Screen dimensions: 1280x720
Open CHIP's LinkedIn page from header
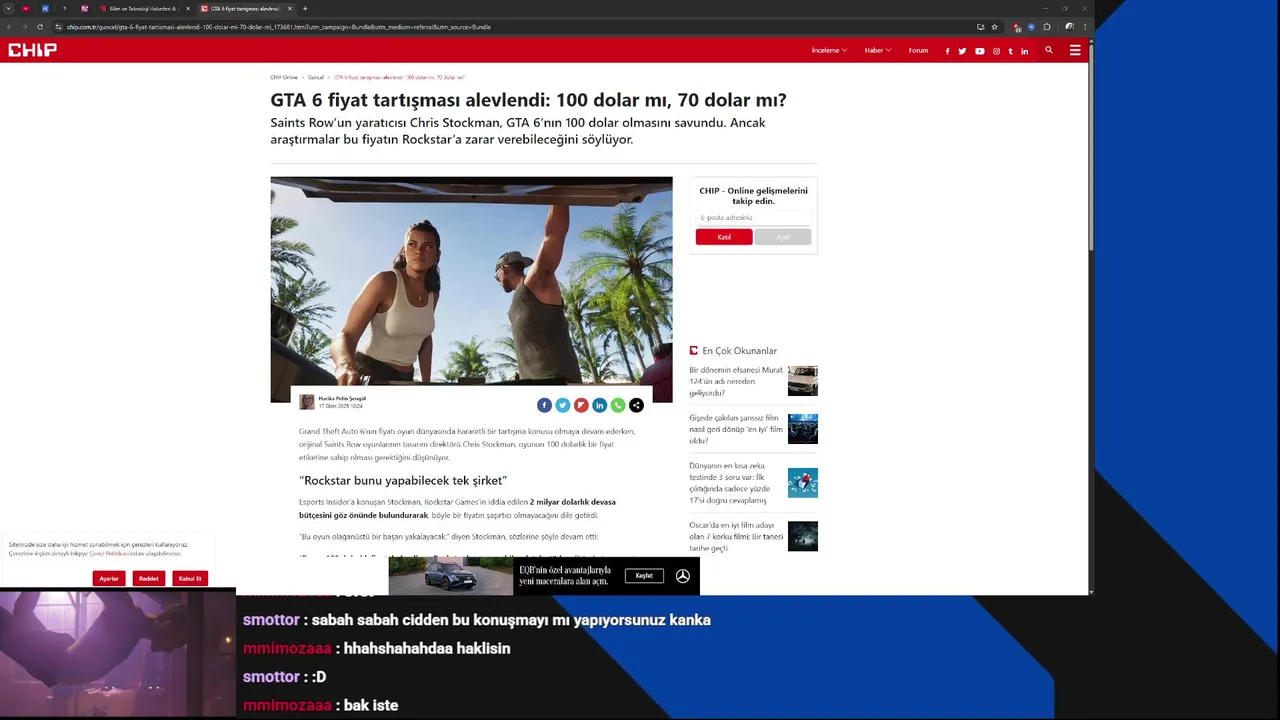point(1024,51)
